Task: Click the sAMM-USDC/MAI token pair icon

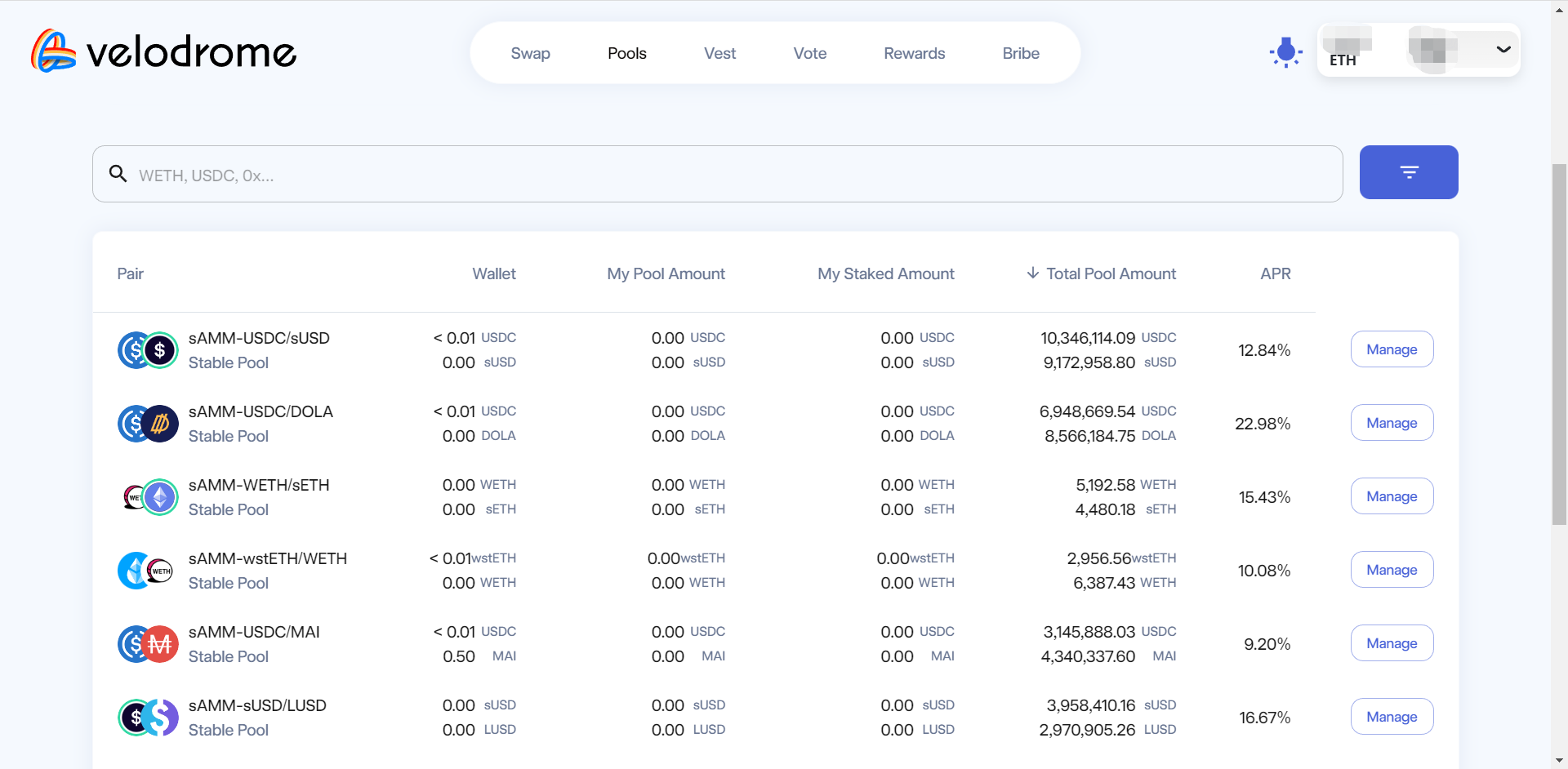Action: [x=148, y=644]
